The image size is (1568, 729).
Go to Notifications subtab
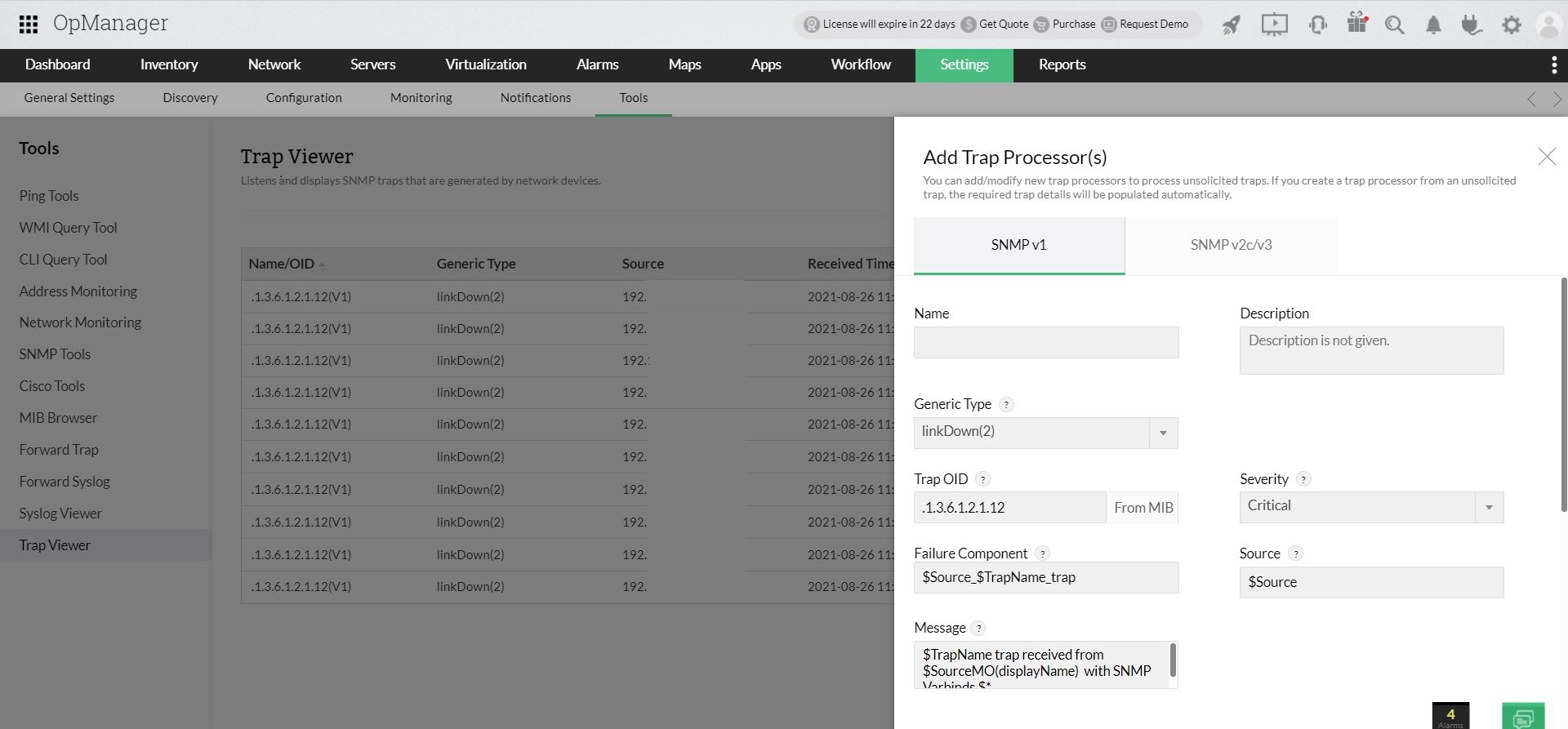click(536, 98)
